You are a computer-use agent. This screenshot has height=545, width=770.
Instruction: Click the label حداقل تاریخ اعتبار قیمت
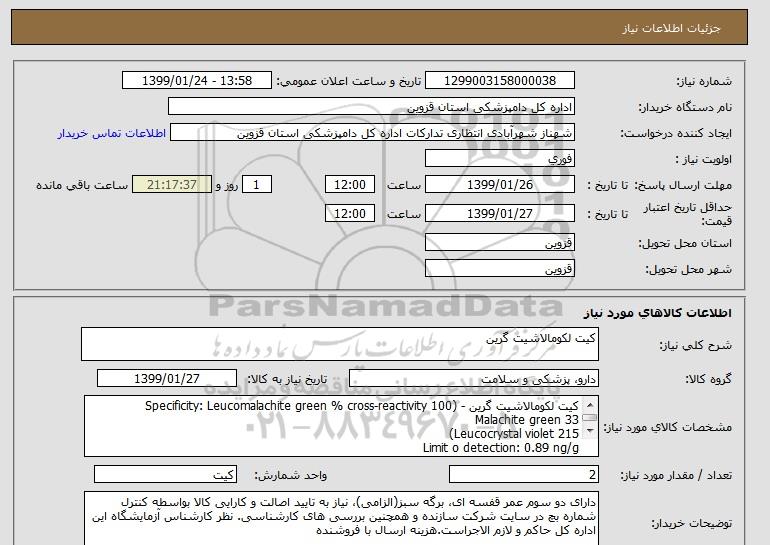[688, 214]
